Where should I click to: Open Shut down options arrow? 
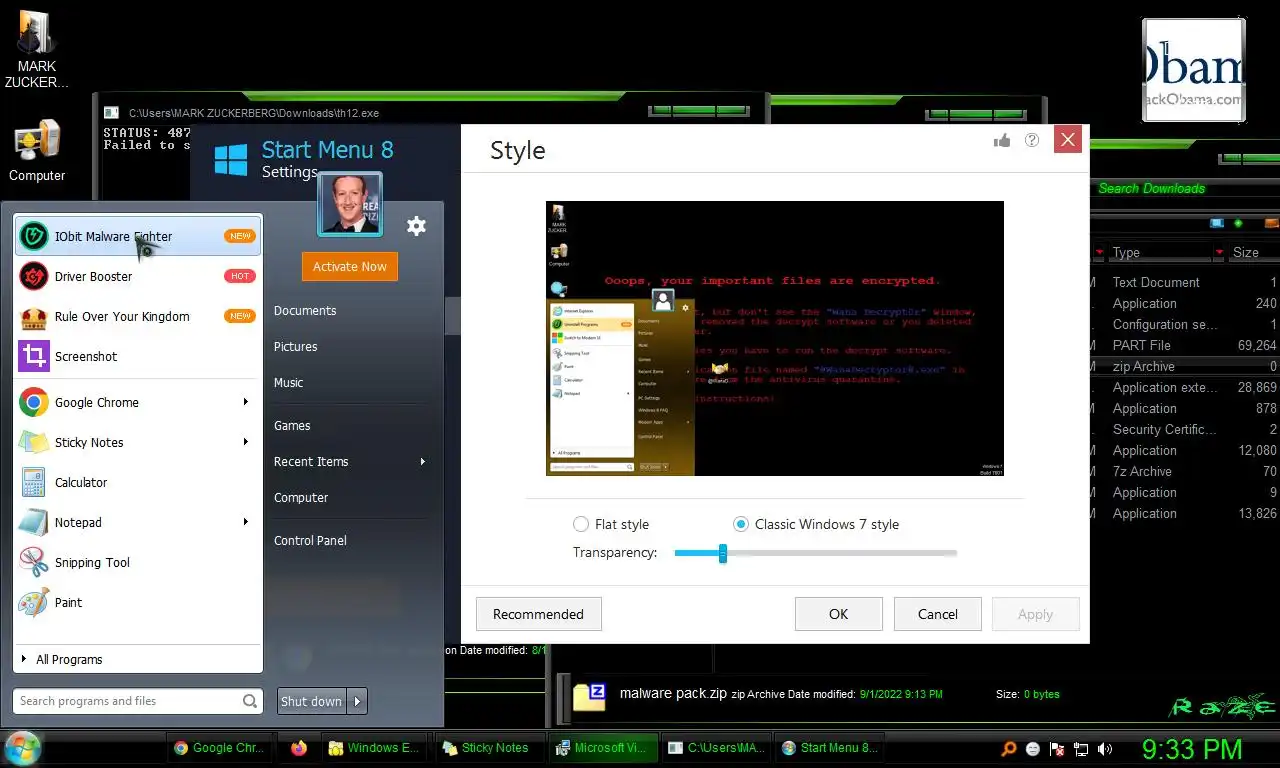(358, 701)
